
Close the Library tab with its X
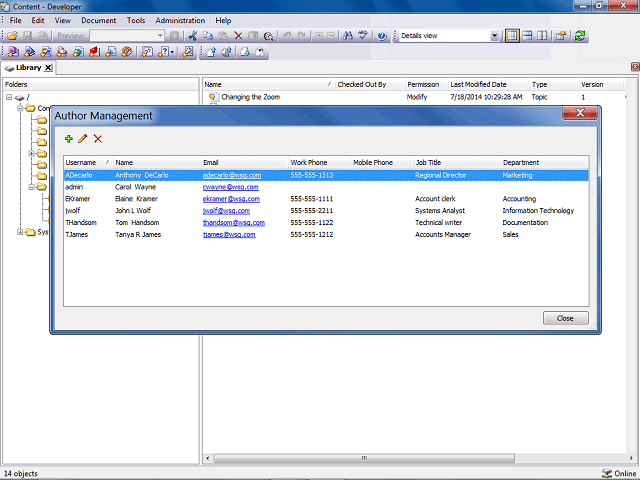click(x=48, y=68)
